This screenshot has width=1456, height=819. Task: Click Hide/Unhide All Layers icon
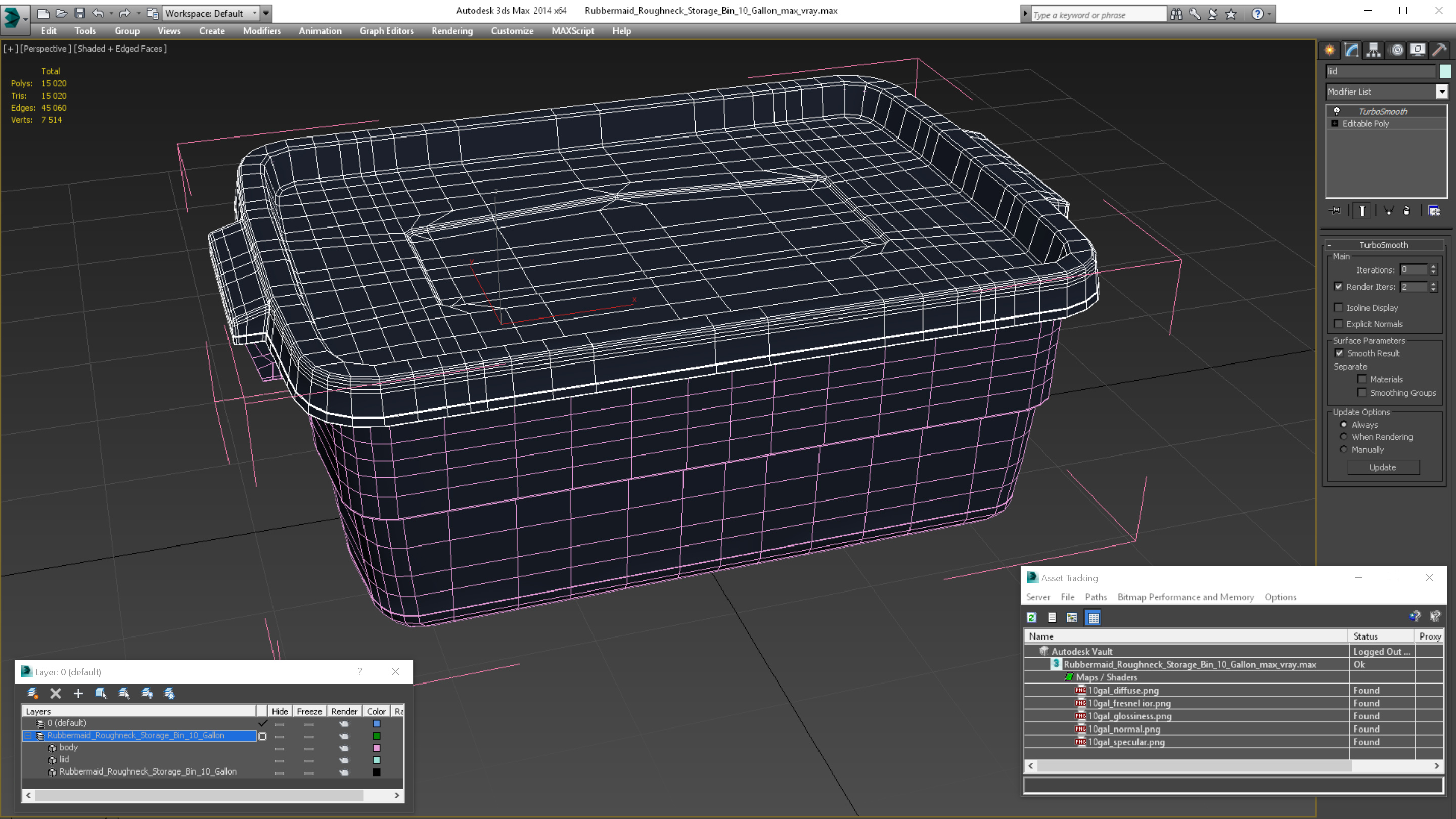pos(147,693)
